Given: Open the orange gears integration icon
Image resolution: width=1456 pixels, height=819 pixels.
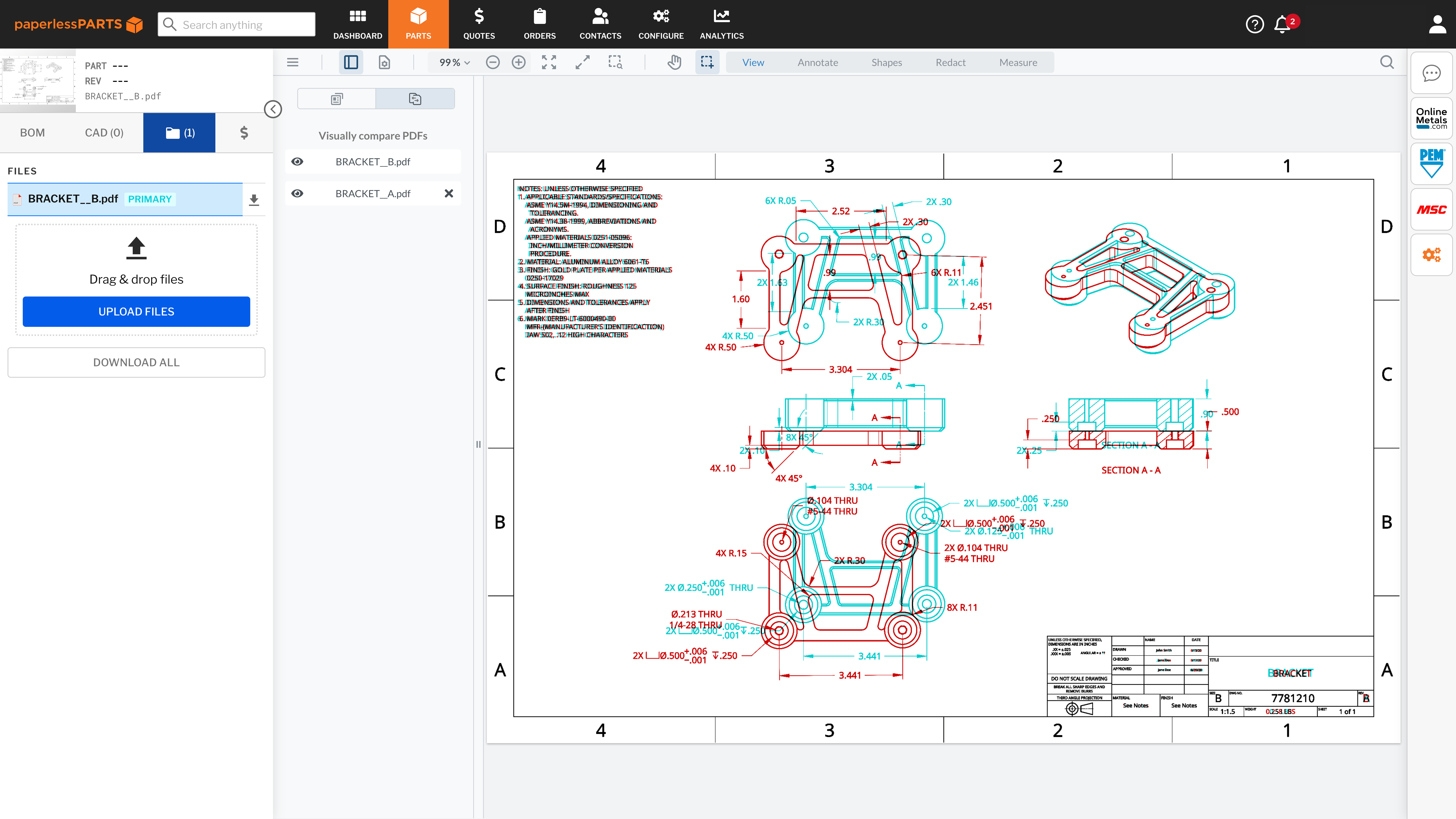Looking at the screenshot, I should pyautogui.click(x=1431, y=255).
